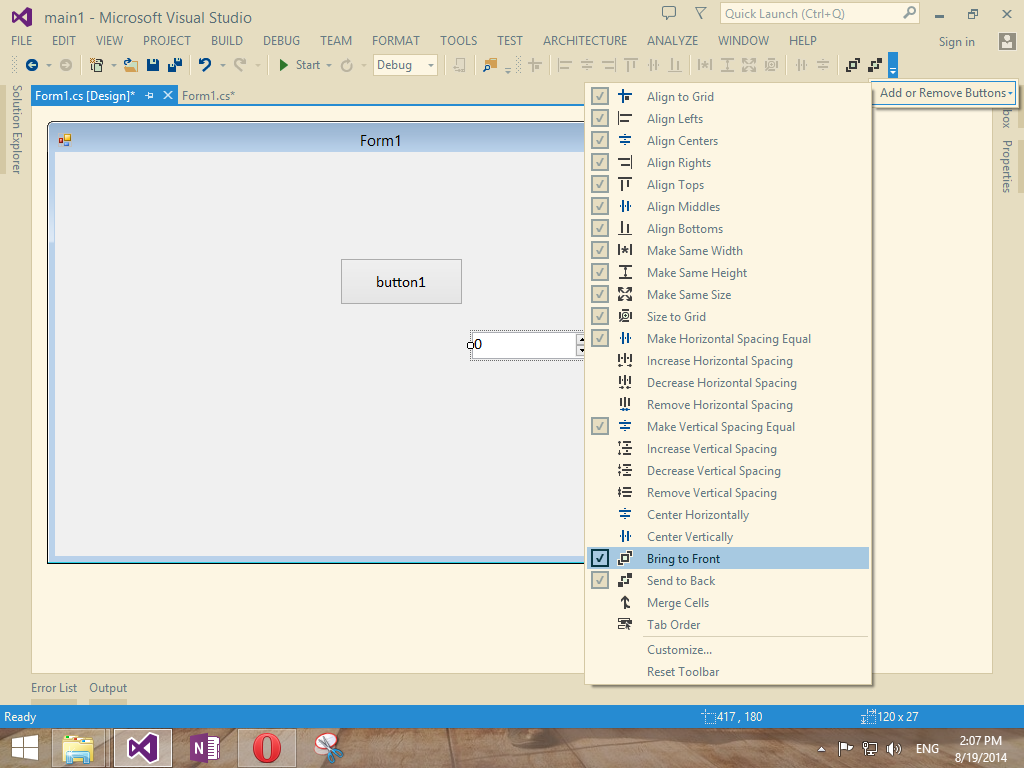Click the Undo toolbar icon

click(x=205, y=65)
